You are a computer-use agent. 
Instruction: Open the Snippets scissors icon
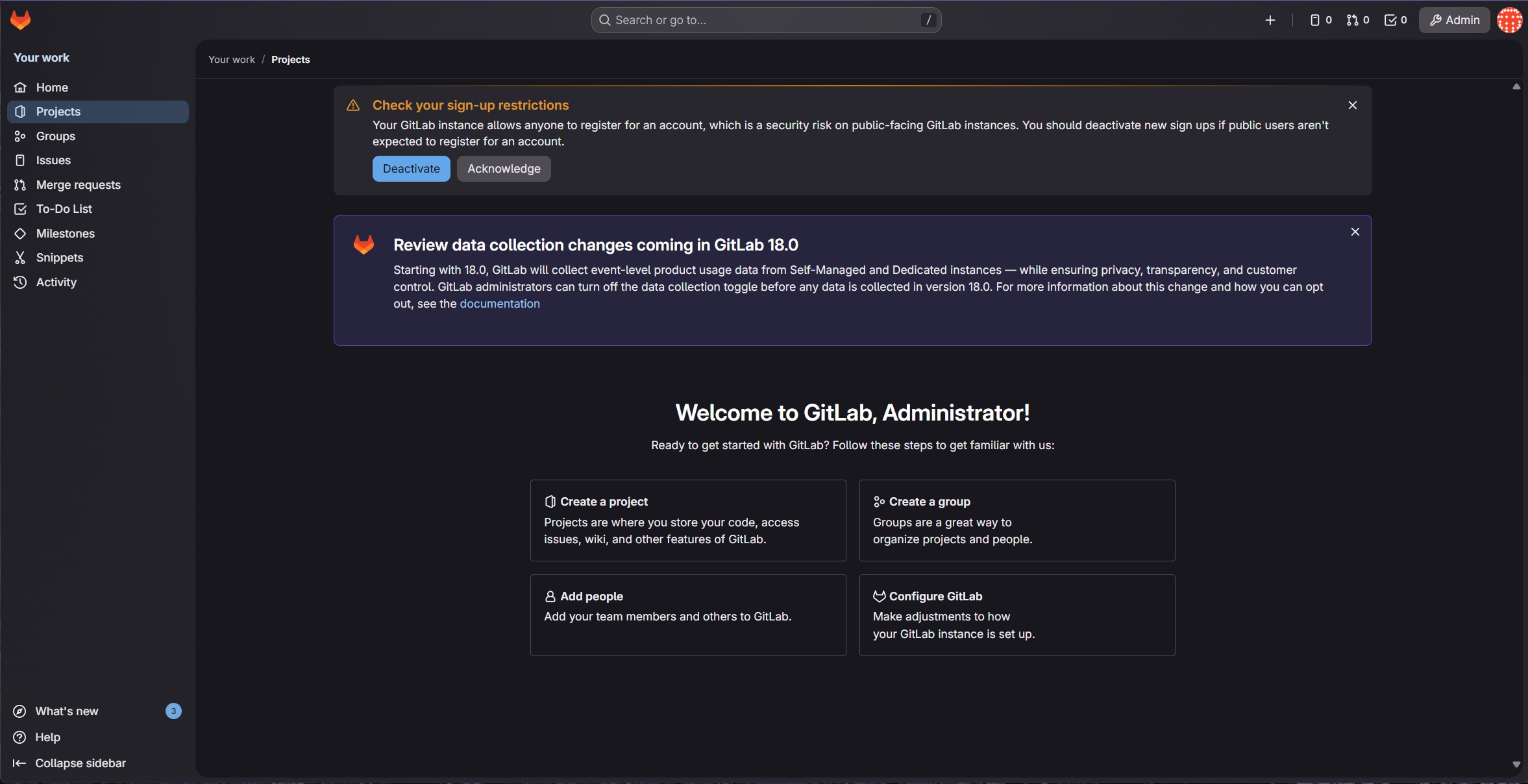point(20,258)
